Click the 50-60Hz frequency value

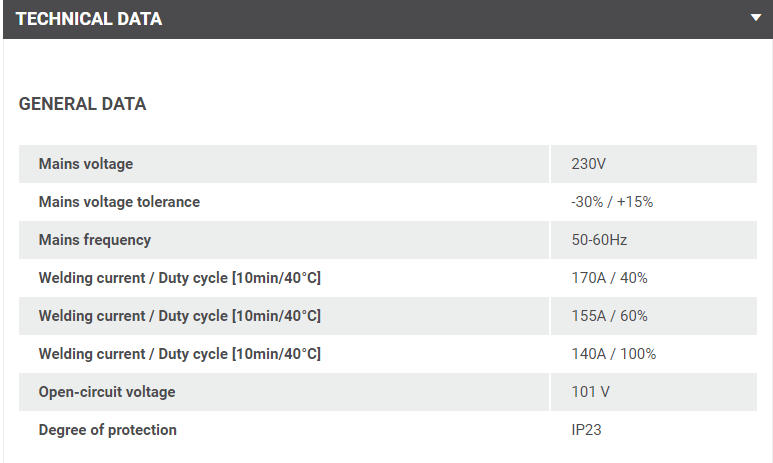tap(599, 240)
